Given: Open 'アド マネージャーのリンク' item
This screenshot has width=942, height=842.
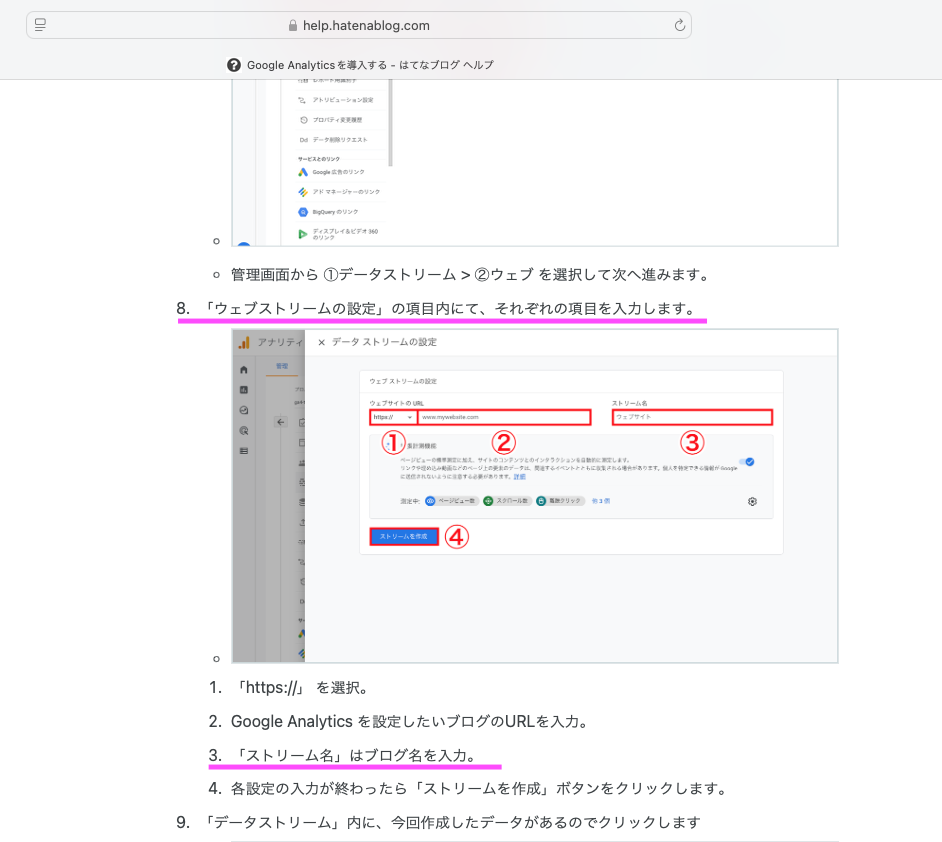Looking at the screenshot, I should [x=346, y=192].
